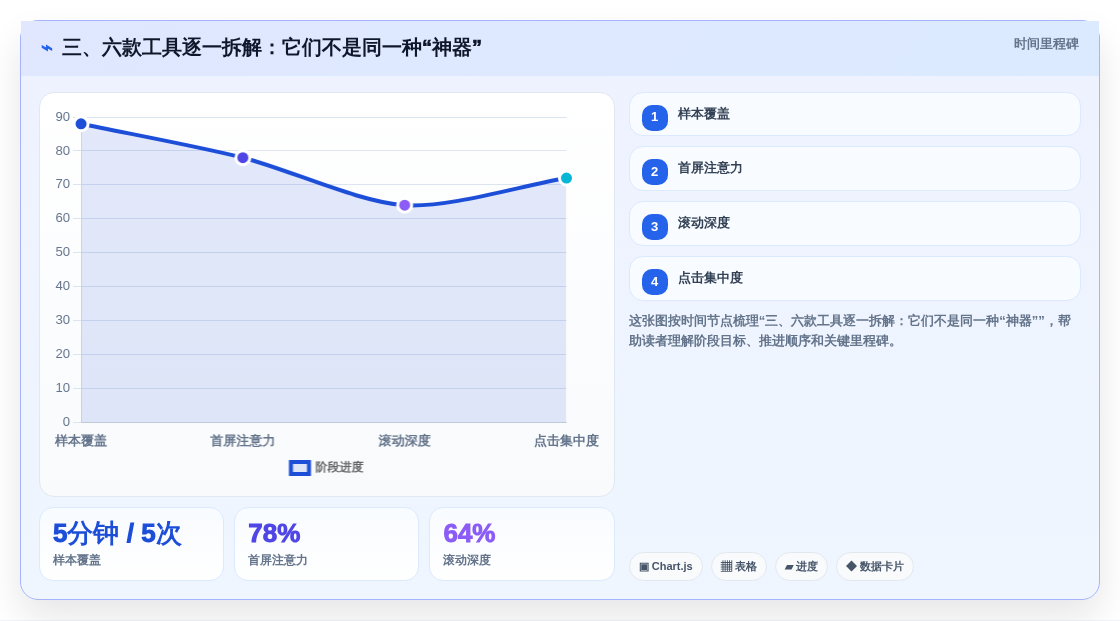Viewport: 1120px width, 621px height.
Task: Click the Chart.js tag chip
Action: tap(666, 567)
